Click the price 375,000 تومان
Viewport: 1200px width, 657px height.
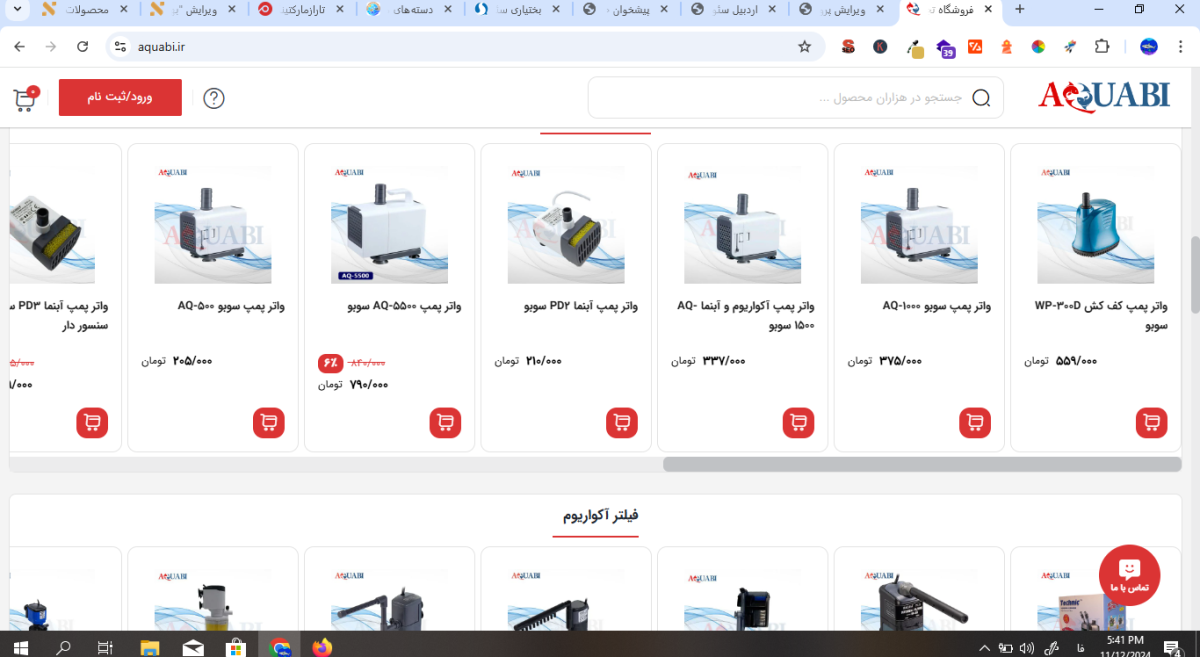pyautogui.click(x=885, y=361)
